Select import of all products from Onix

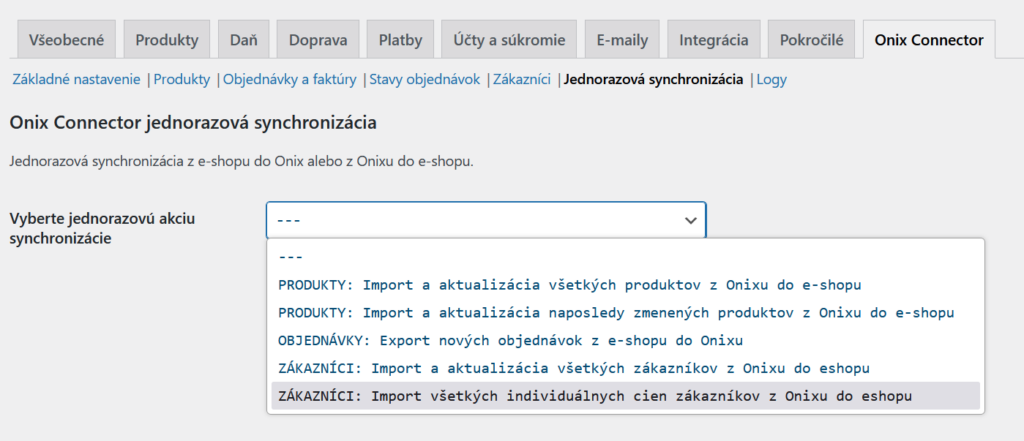pyautogui.click(x=569, y=285)
